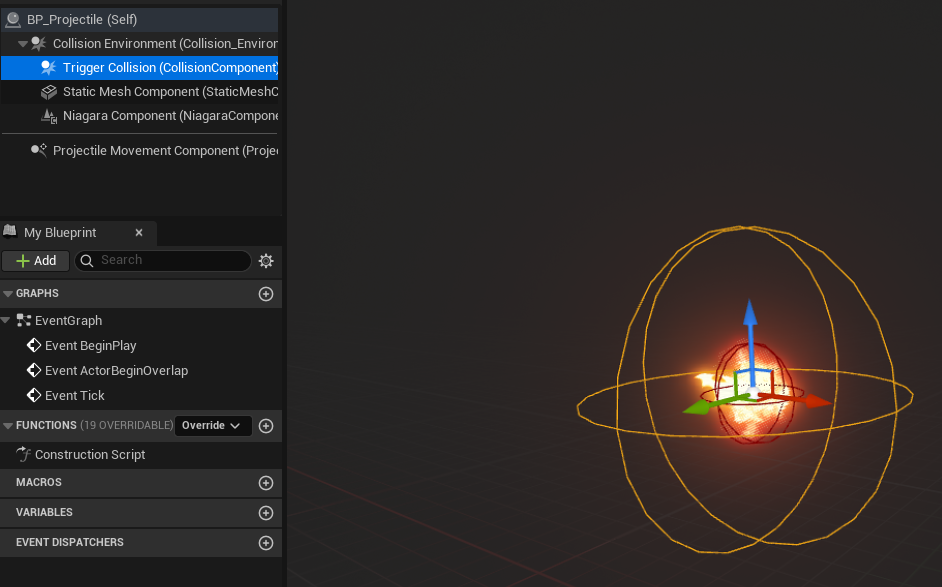This screenshot has width=942, height=587.
Task: Click the green plus Add button
Action: [35, 260]
